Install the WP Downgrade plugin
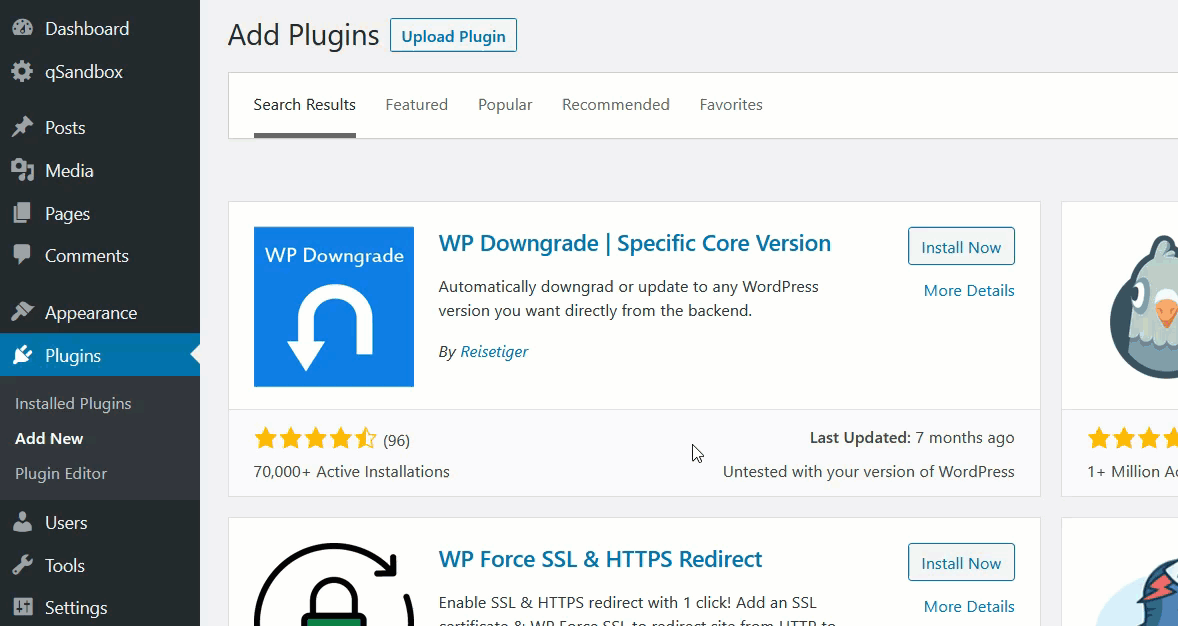 (961, 246)
